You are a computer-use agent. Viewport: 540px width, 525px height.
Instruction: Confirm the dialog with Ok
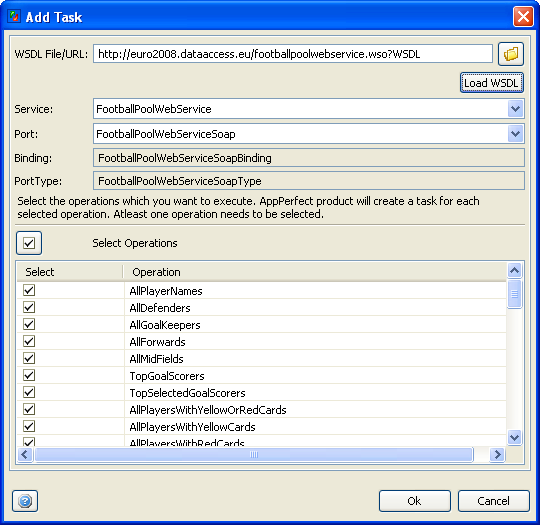click(415, 501)
